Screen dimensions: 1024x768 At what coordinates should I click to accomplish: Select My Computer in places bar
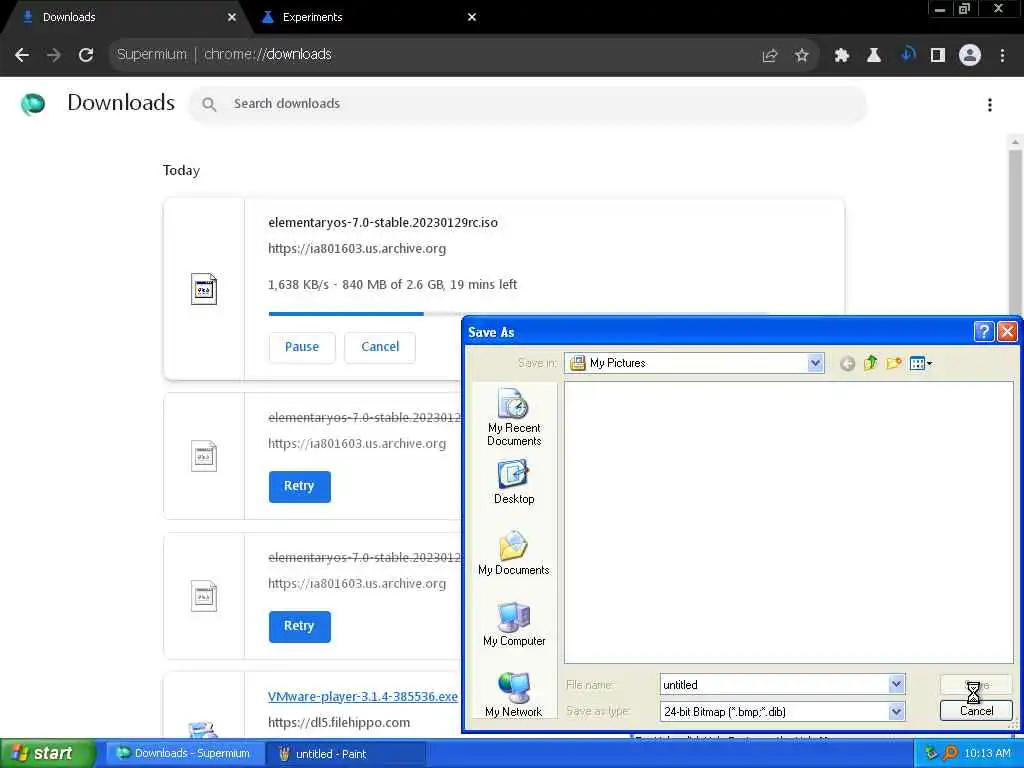[514, 624]
